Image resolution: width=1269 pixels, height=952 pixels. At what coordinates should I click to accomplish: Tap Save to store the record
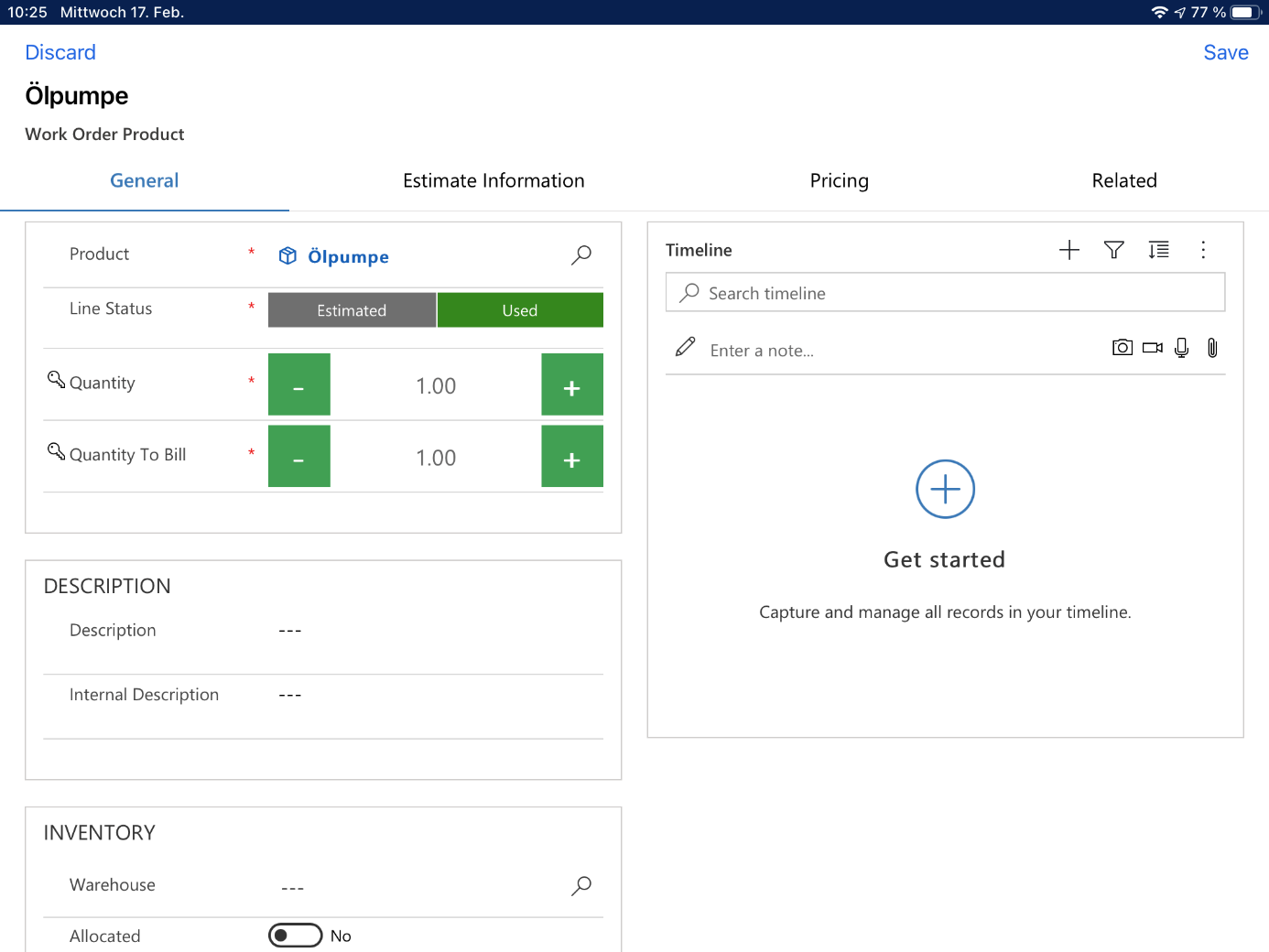(x=1225, y=53)
